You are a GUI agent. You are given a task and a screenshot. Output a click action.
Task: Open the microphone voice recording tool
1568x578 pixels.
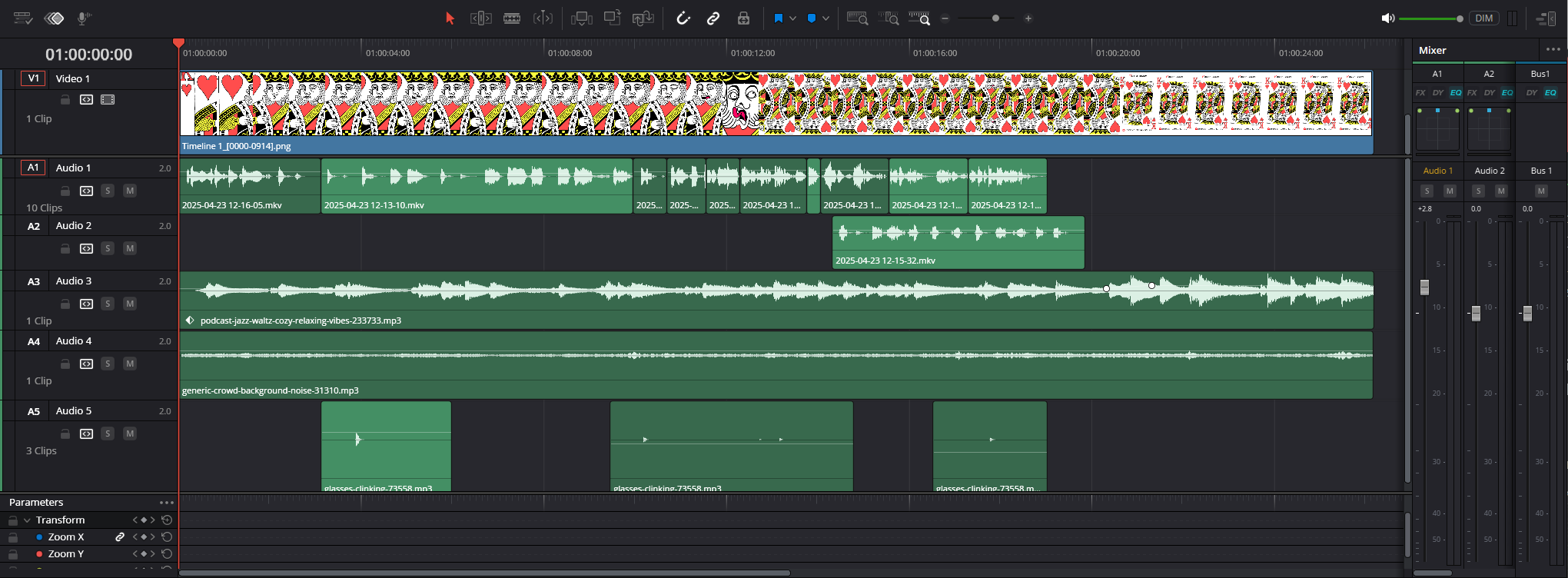pos(84,18)
